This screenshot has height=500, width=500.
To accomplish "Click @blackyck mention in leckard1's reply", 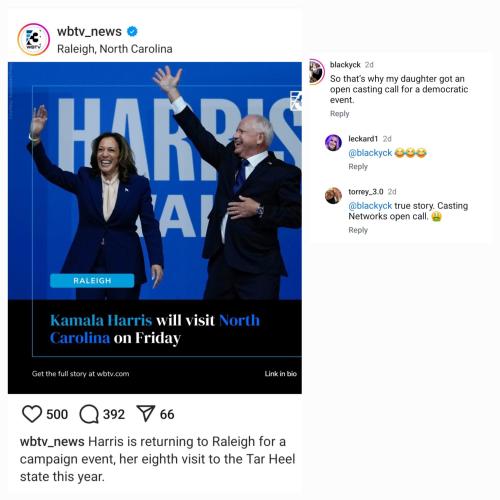I will [x=370, y=153].
